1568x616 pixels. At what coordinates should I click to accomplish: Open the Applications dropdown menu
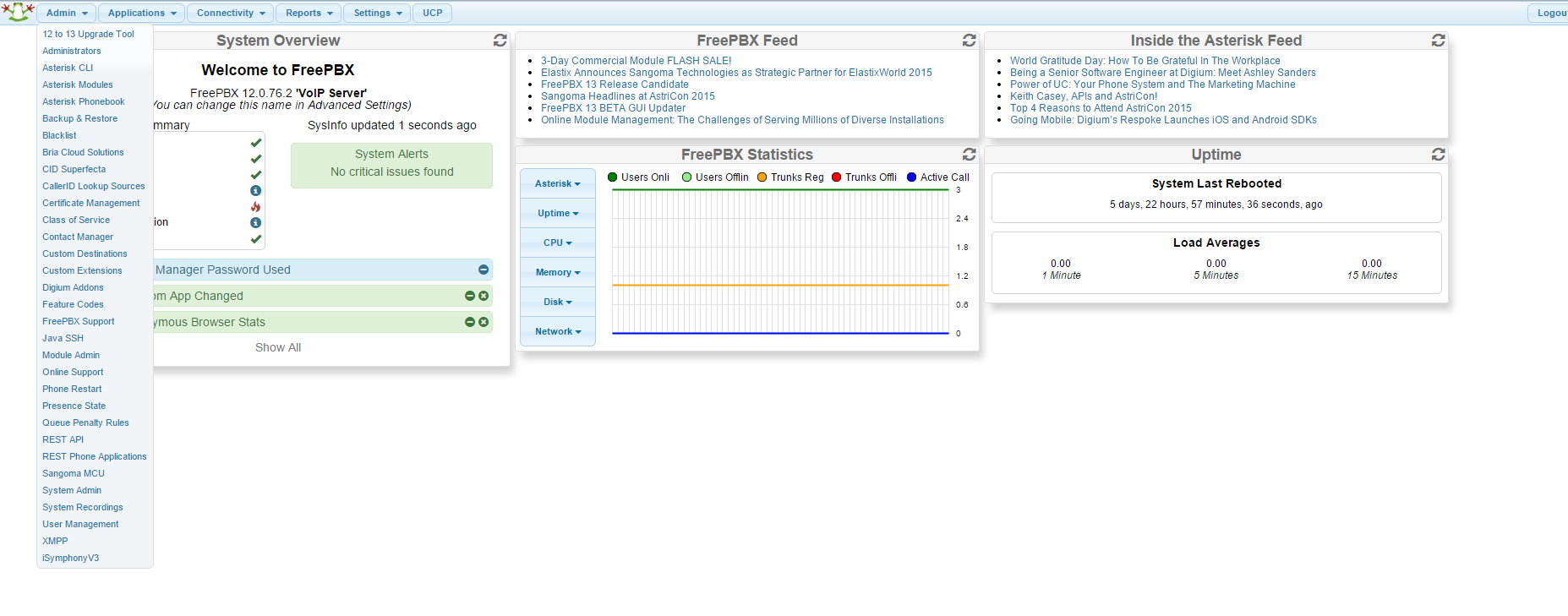pos(142,13)
